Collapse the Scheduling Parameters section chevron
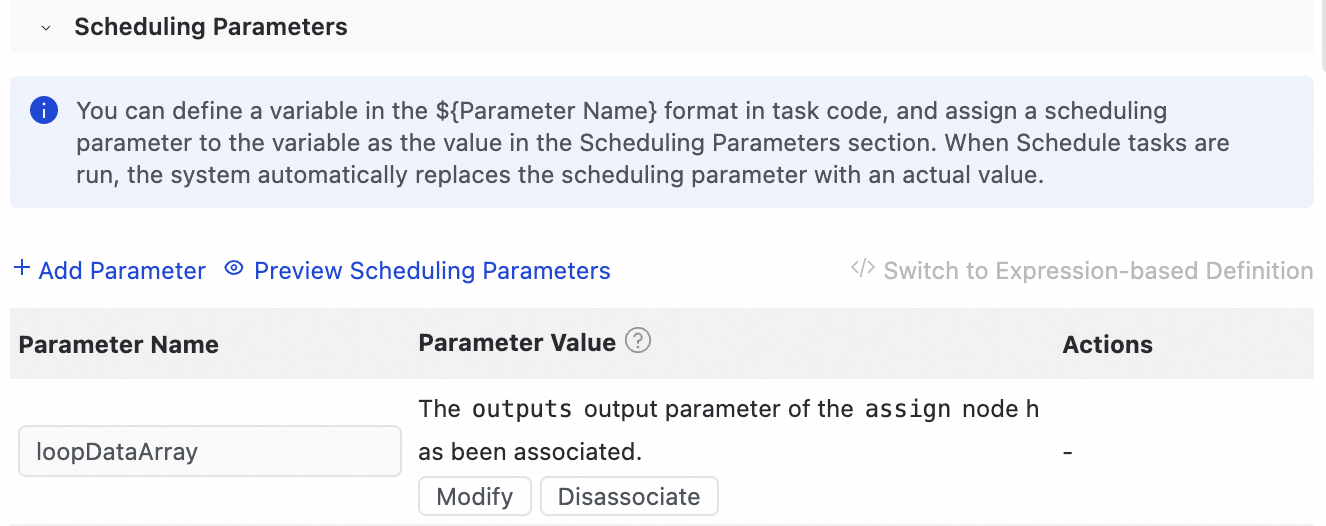Viewport: 1326px width, 526px height. pos(46,28)
